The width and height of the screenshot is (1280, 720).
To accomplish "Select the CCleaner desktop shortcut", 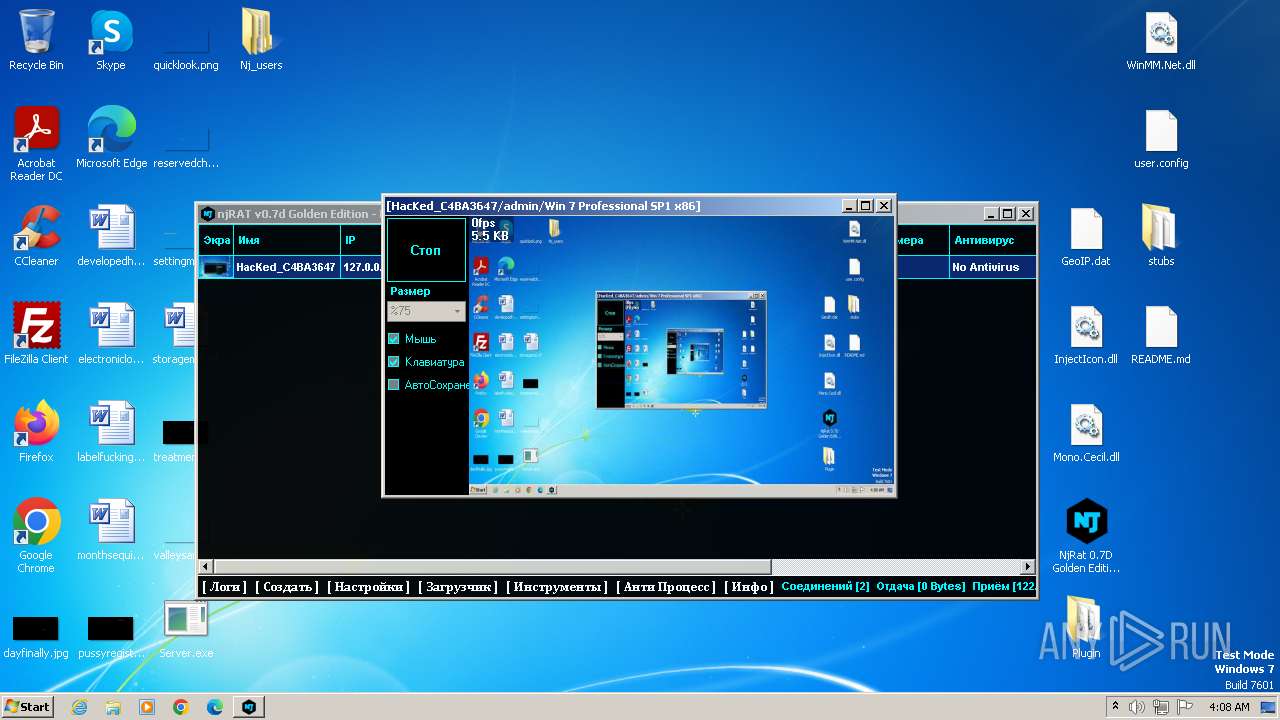I will 36,237.
